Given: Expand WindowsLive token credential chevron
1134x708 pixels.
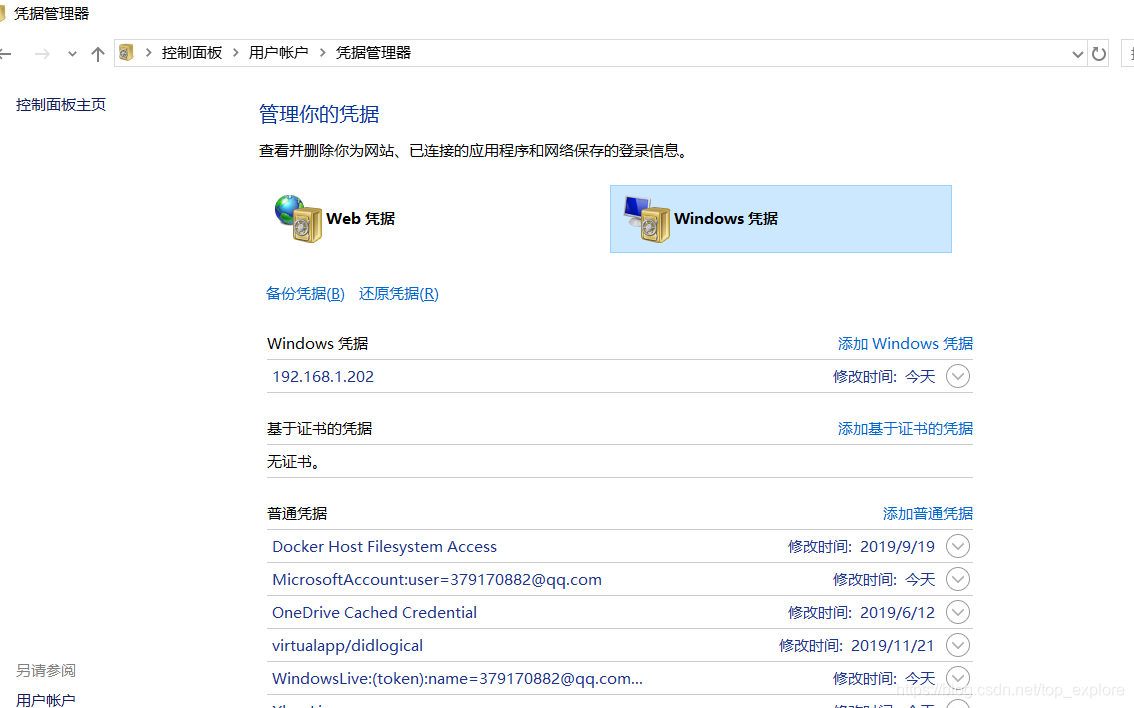Looking at the screenshot, I should coord(958,678).
